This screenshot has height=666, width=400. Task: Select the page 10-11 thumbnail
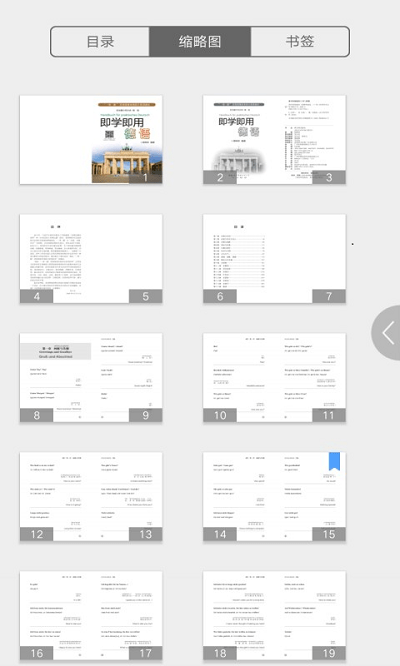274,378
